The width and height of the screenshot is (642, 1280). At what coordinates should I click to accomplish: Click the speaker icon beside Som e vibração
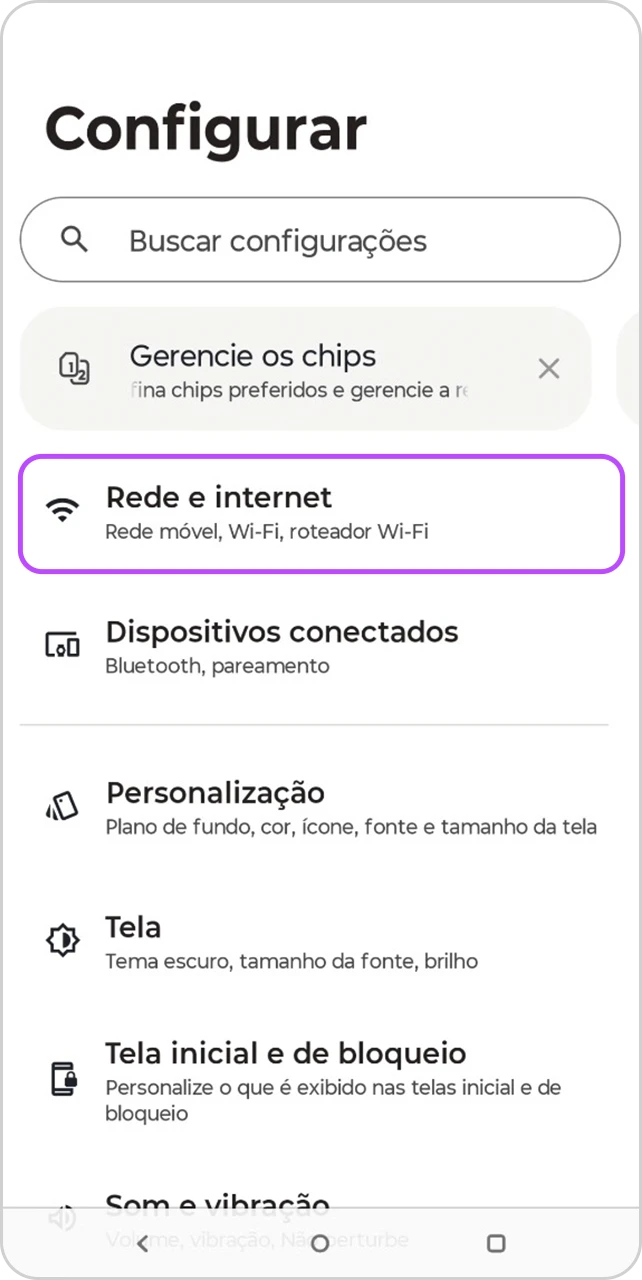(x=62, y=1218)
